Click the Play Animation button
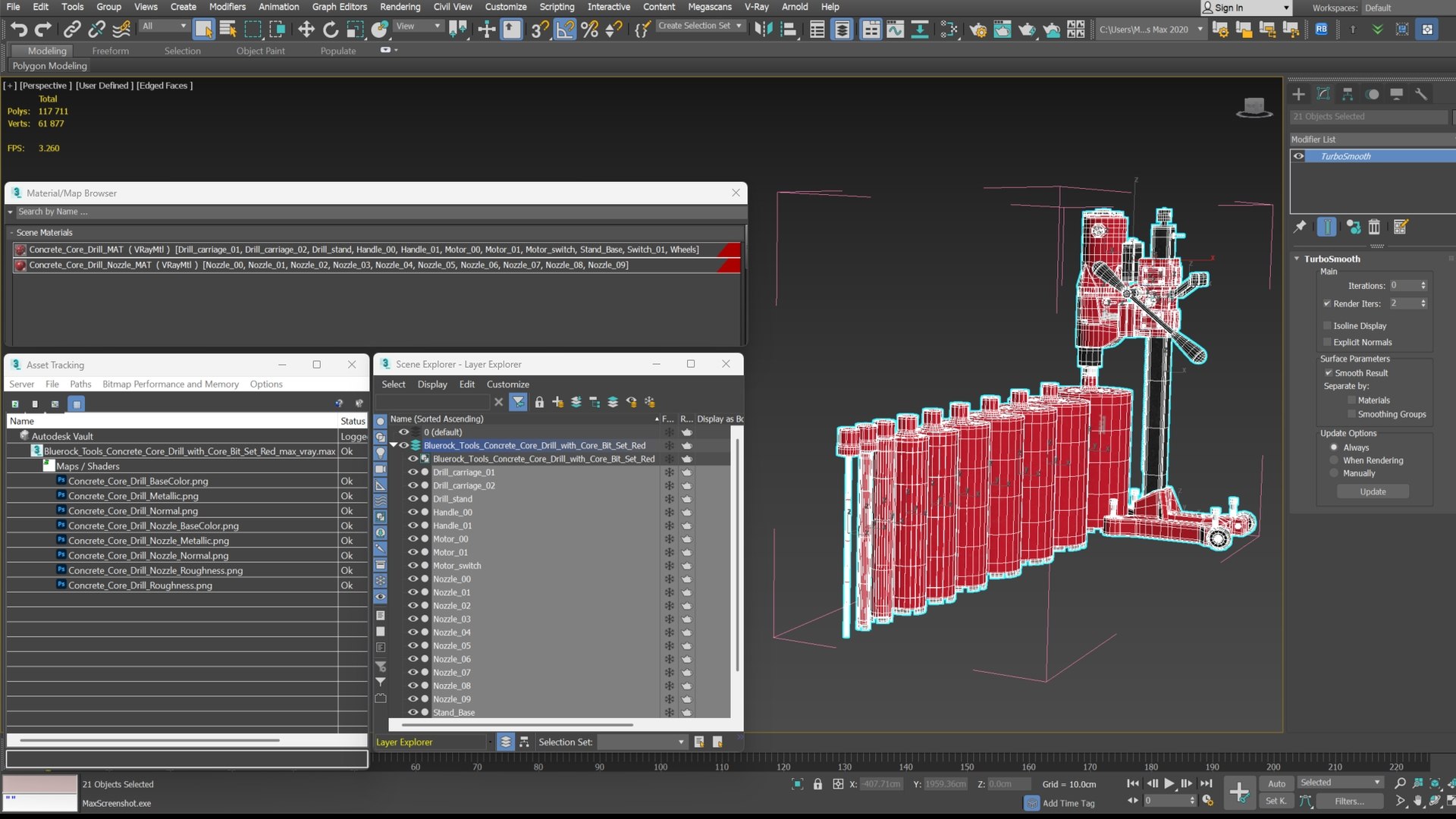The height and width of the screenshot is (819, 1456). tap(1169, 784)
